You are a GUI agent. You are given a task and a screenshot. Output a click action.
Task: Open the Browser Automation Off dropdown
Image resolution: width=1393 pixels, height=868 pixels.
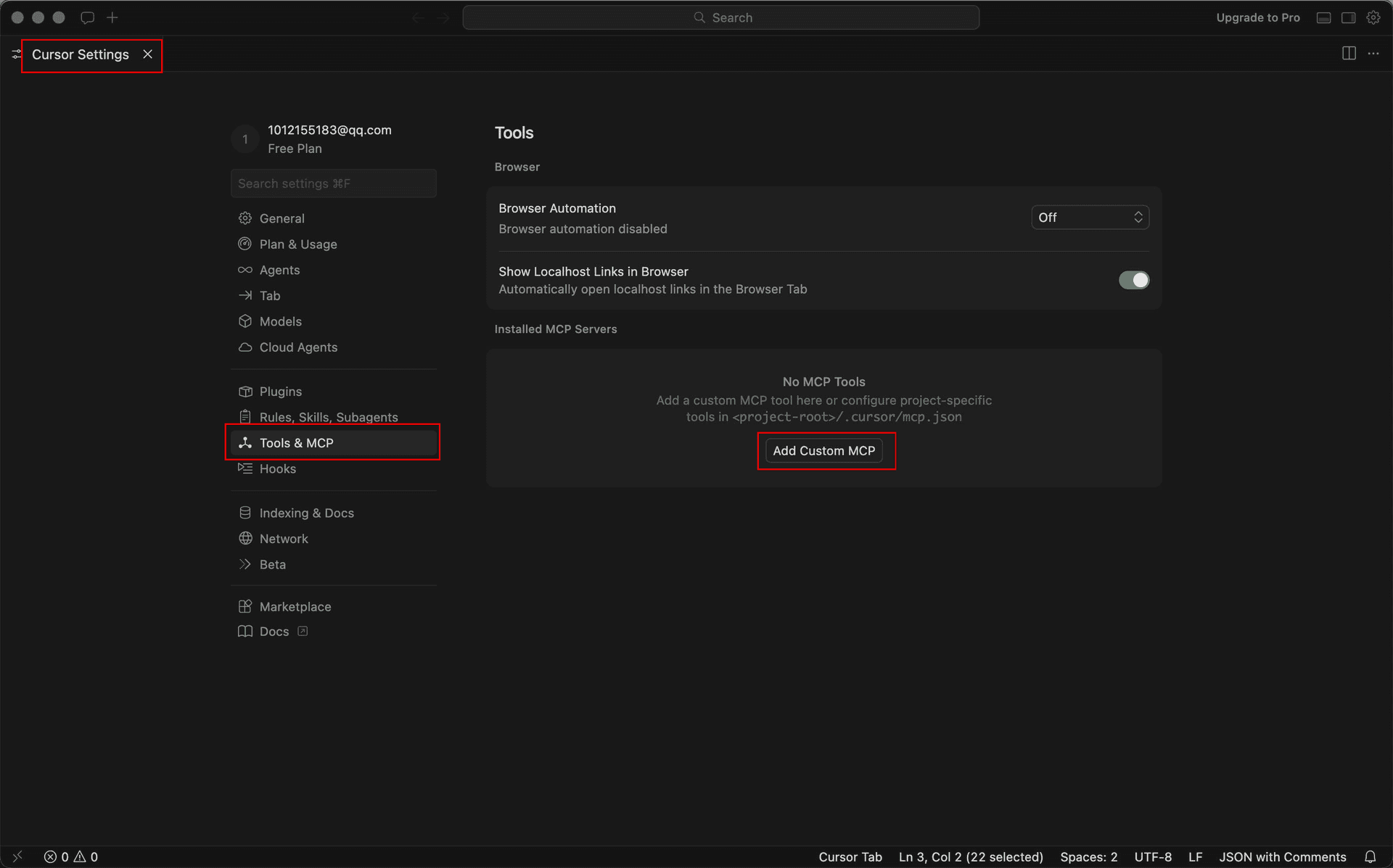pyautogui.click(x=1090, y=218)
